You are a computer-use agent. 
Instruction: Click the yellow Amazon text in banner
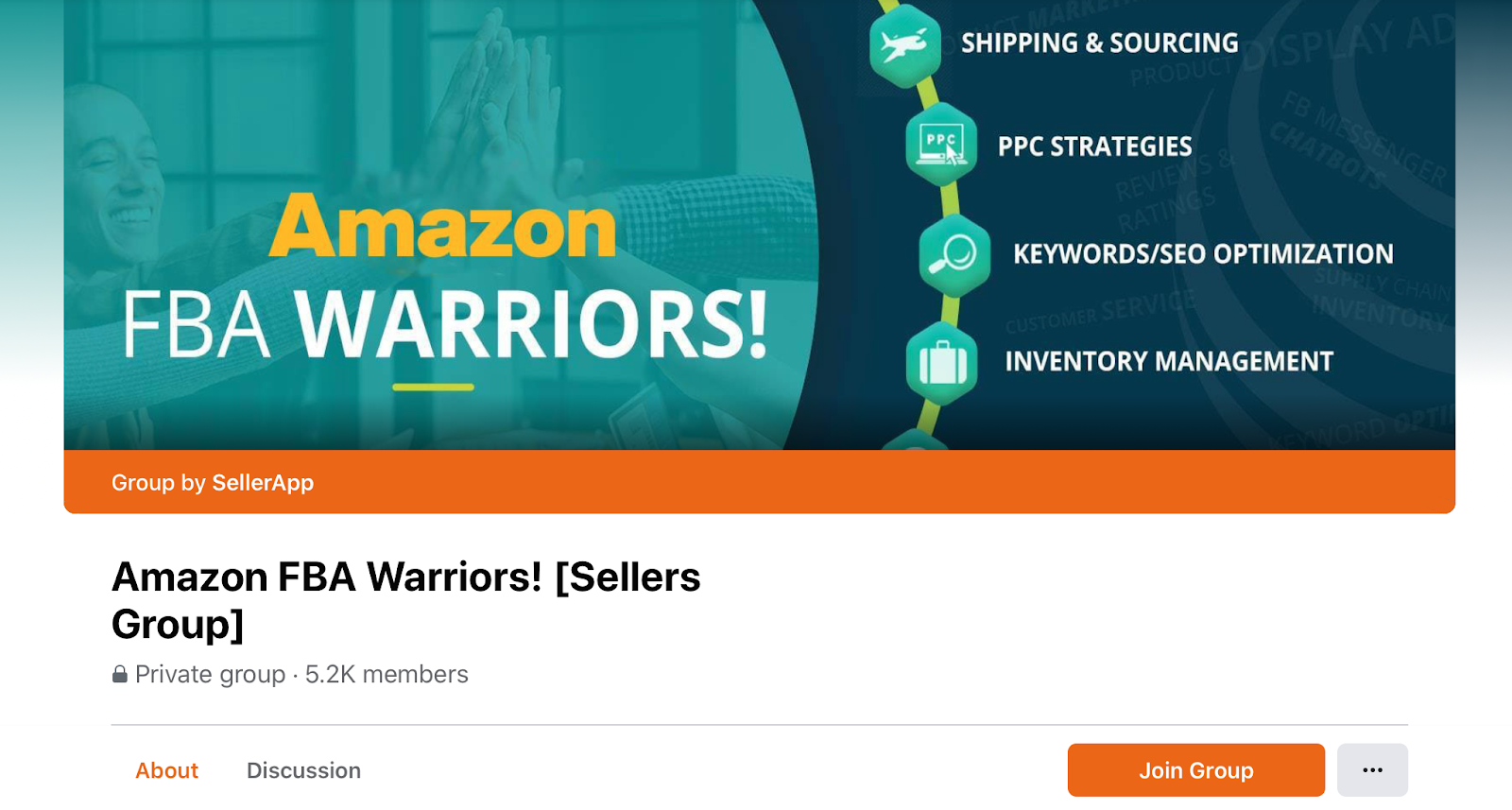click(442, 227)
